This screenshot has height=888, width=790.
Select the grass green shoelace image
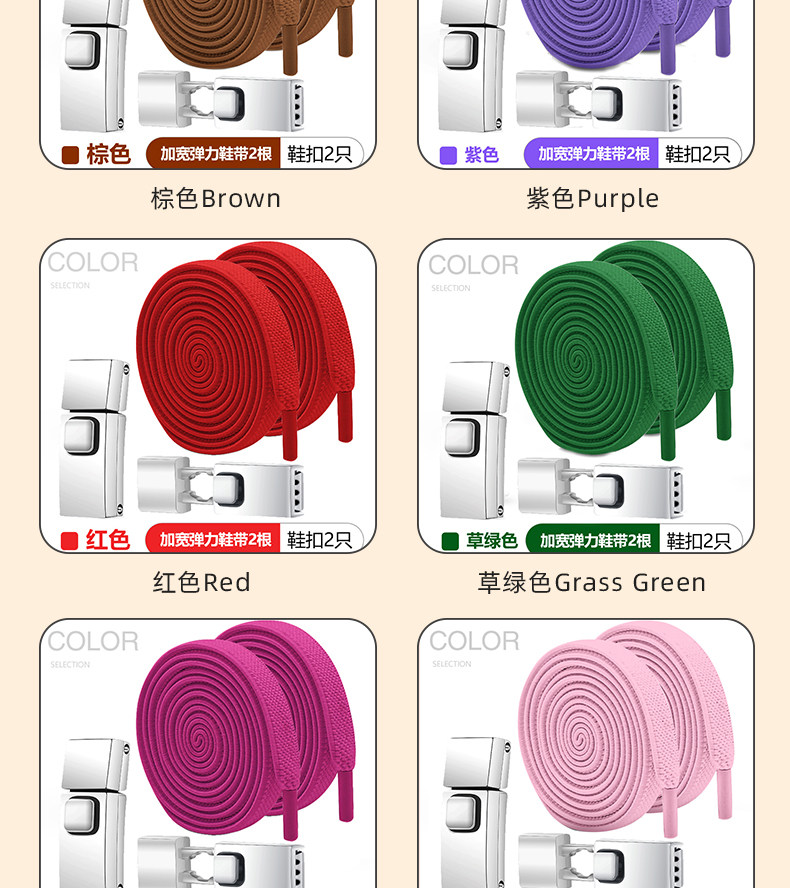586,396
